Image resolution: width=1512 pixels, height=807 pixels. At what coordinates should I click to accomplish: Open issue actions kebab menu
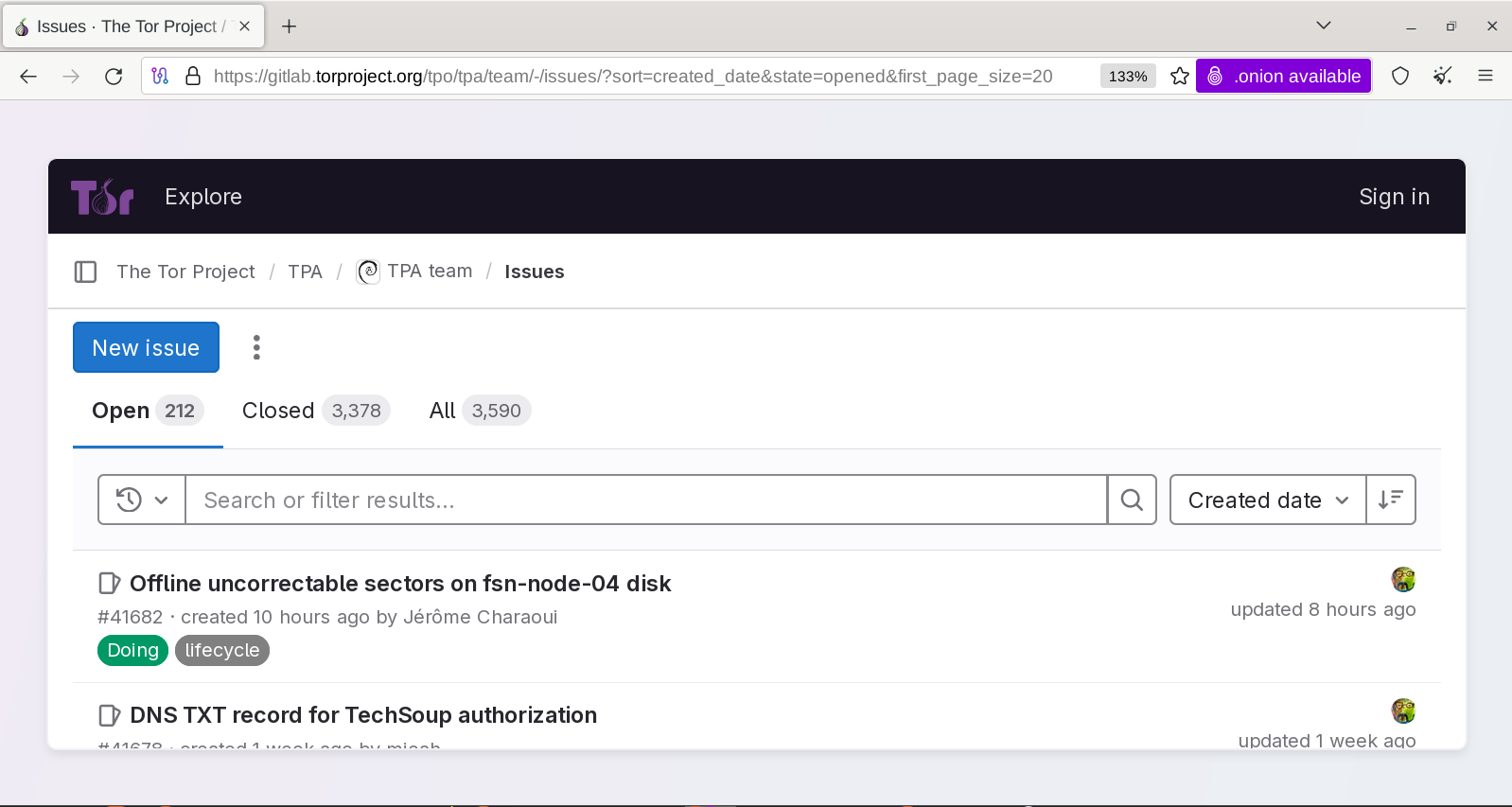coord(256,347)
